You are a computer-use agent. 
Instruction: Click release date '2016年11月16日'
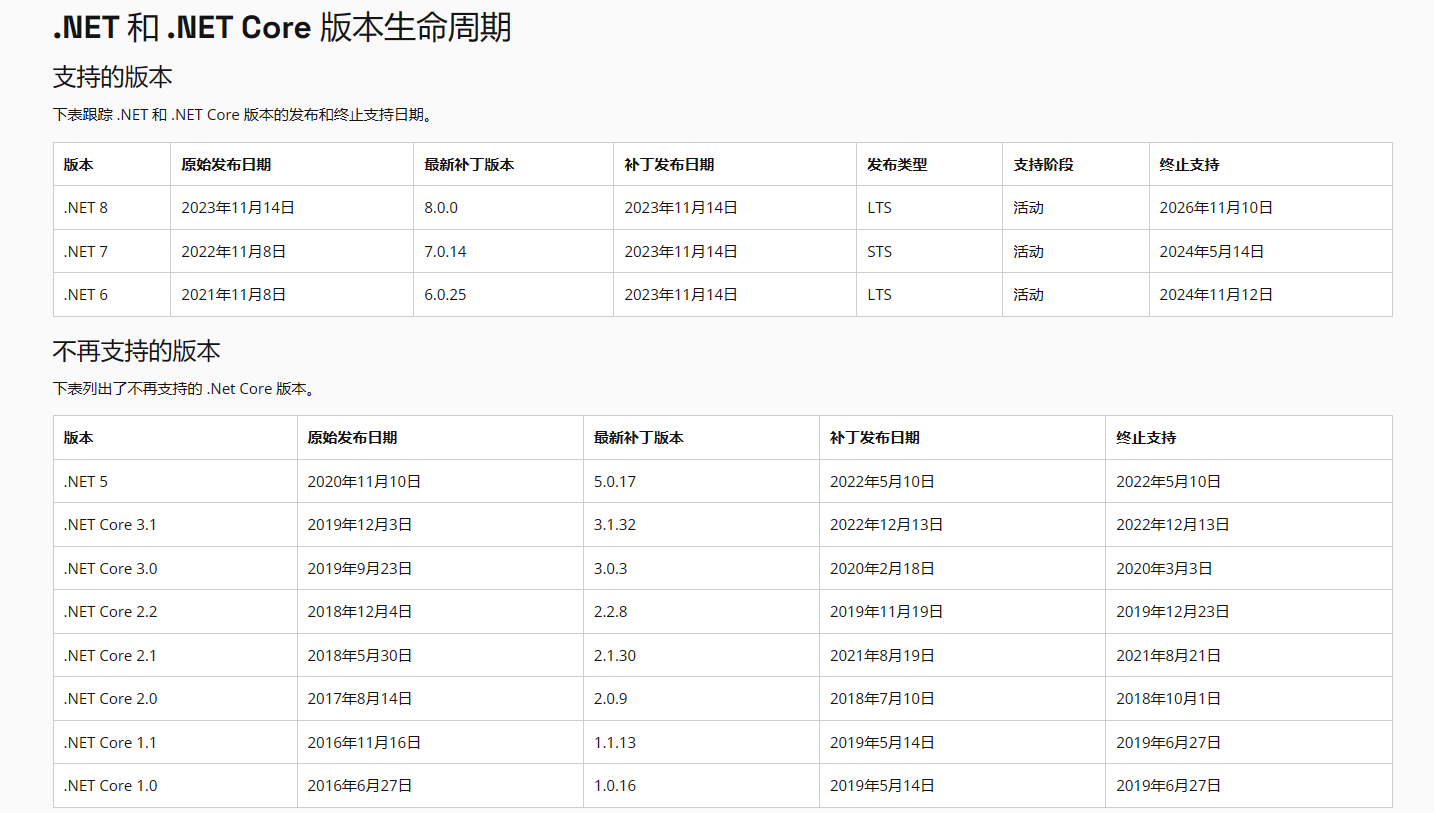[364, 742]
